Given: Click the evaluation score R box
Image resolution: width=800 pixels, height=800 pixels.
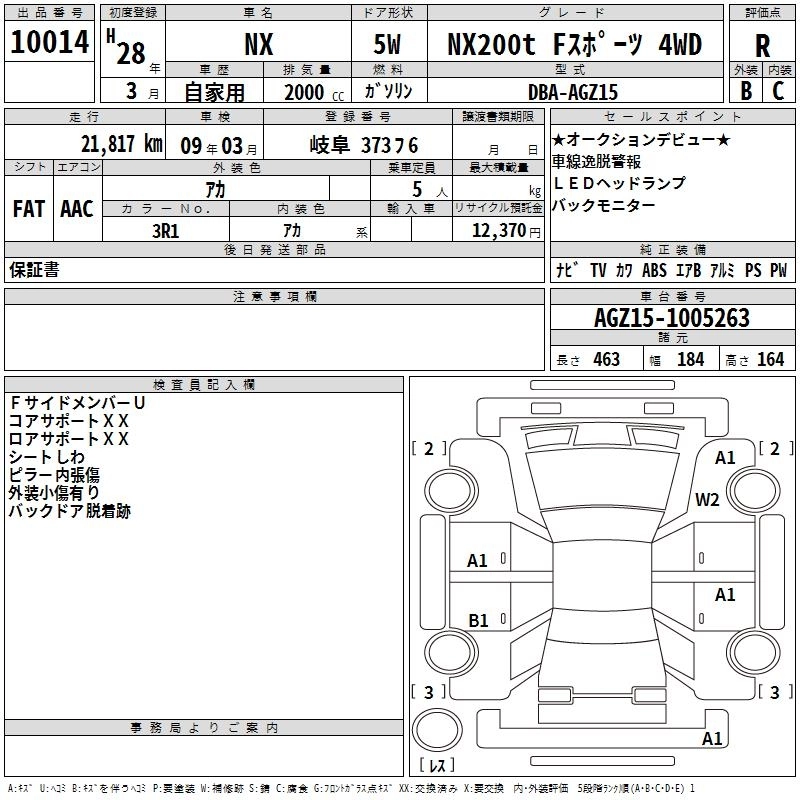Looking at the screenshot, I should [762, 44].
